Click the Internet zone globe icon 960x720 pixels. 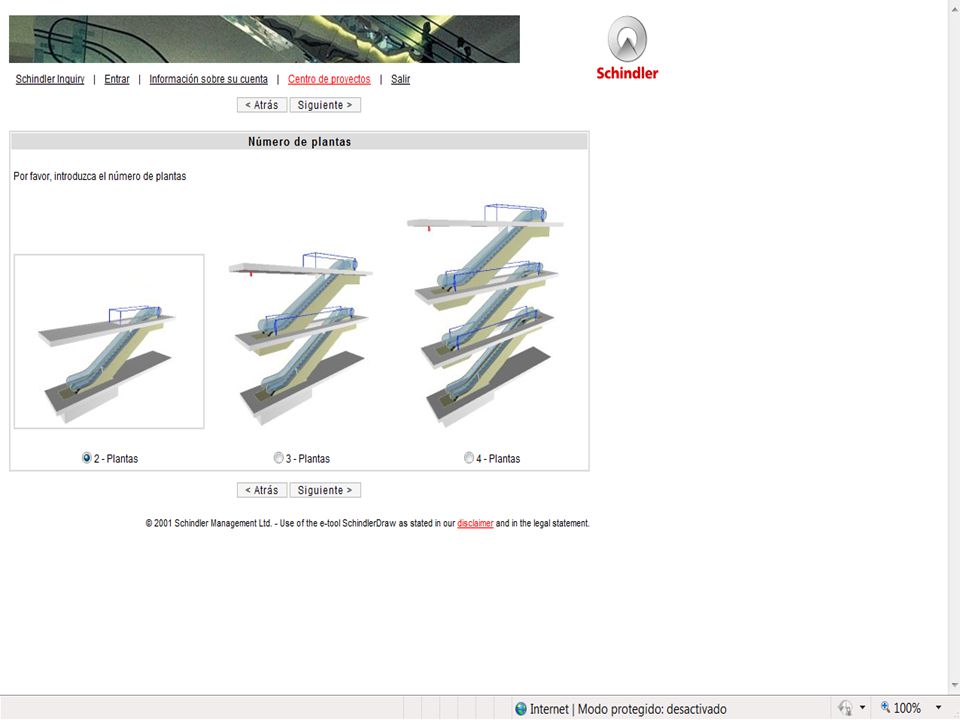click(x=520, y=709)
